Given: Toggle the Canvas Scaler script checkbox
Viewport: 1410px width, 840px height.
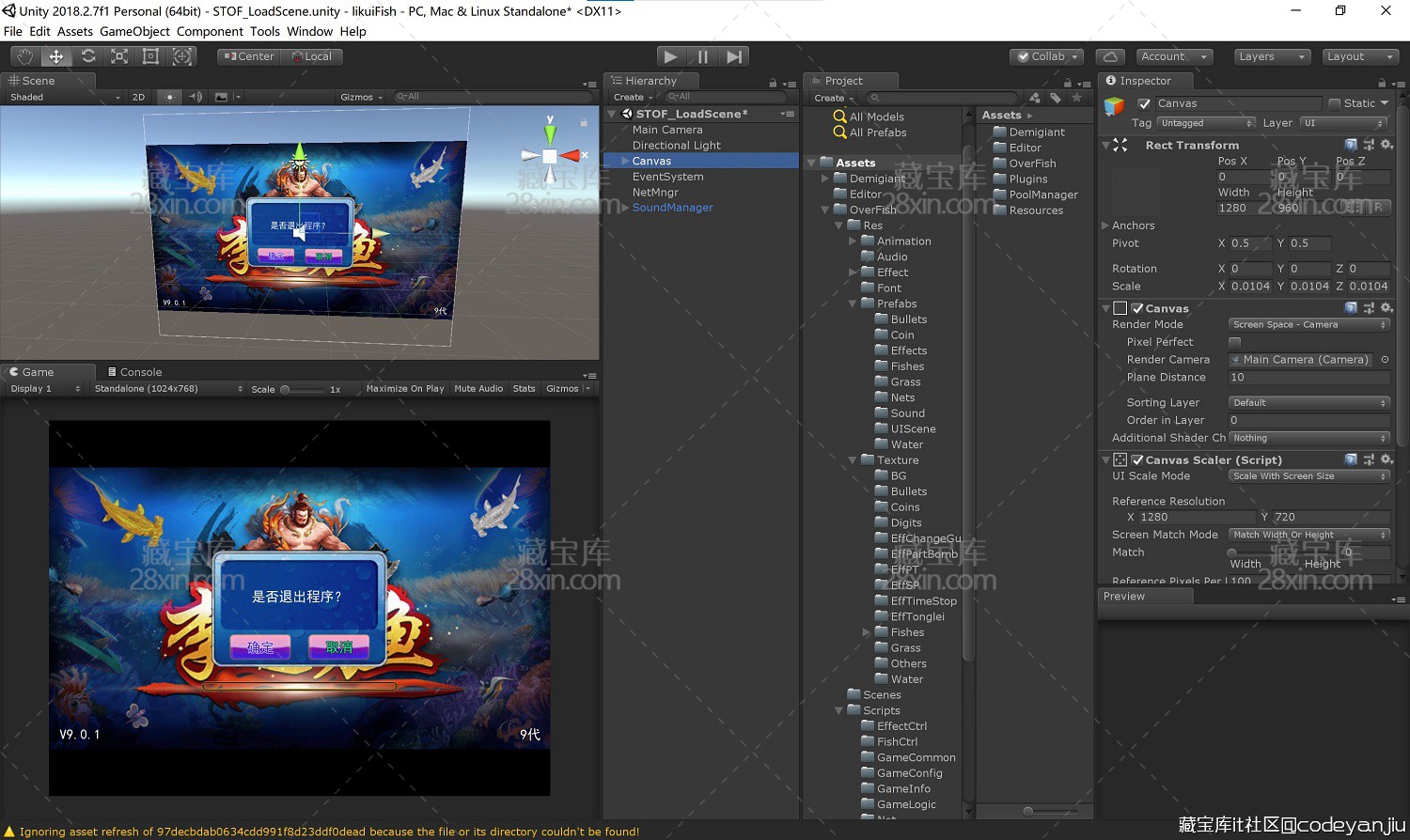Looking at the screenshot, I should click(1137, 460).
